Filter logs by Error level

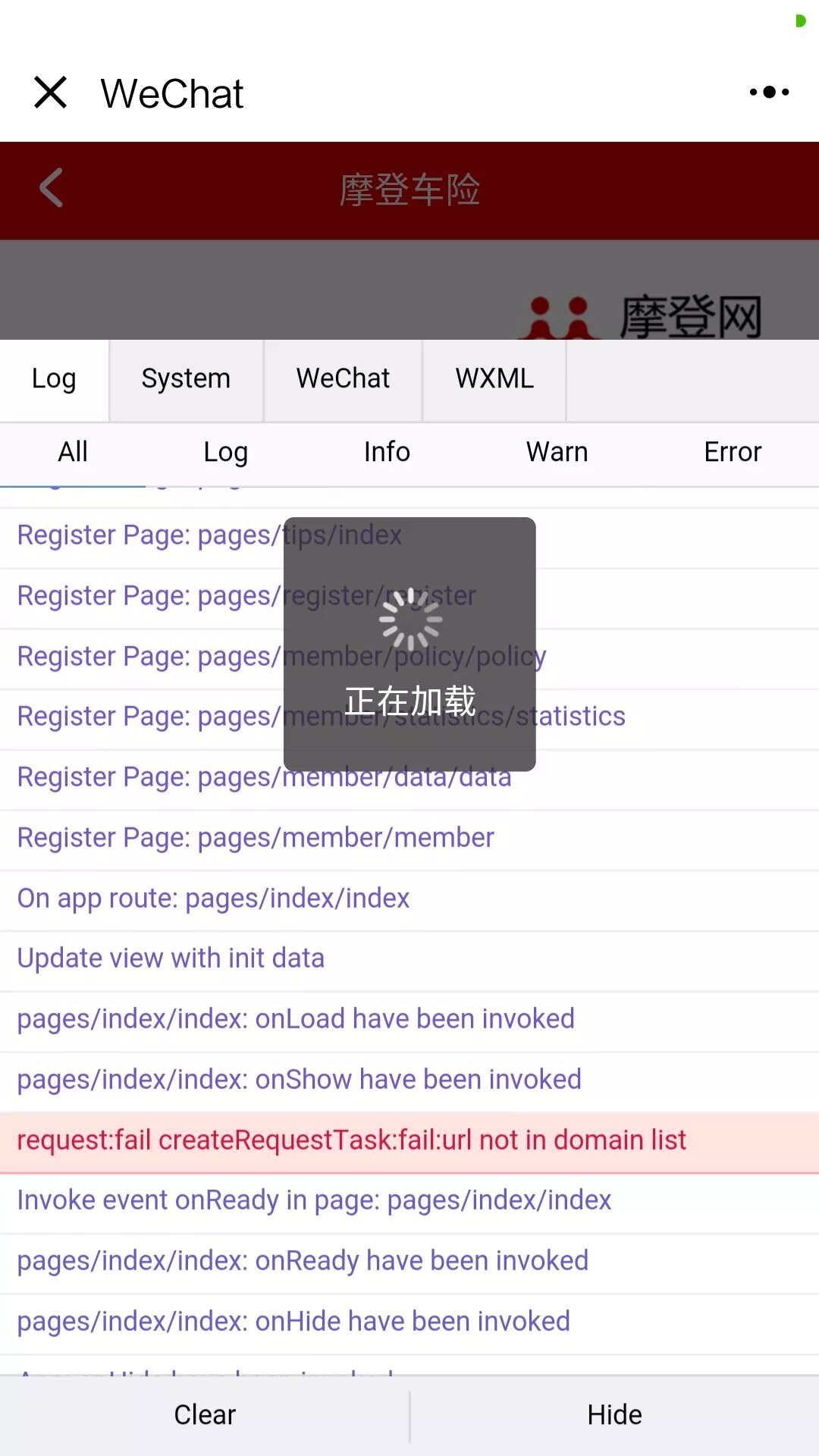(733, 452)
